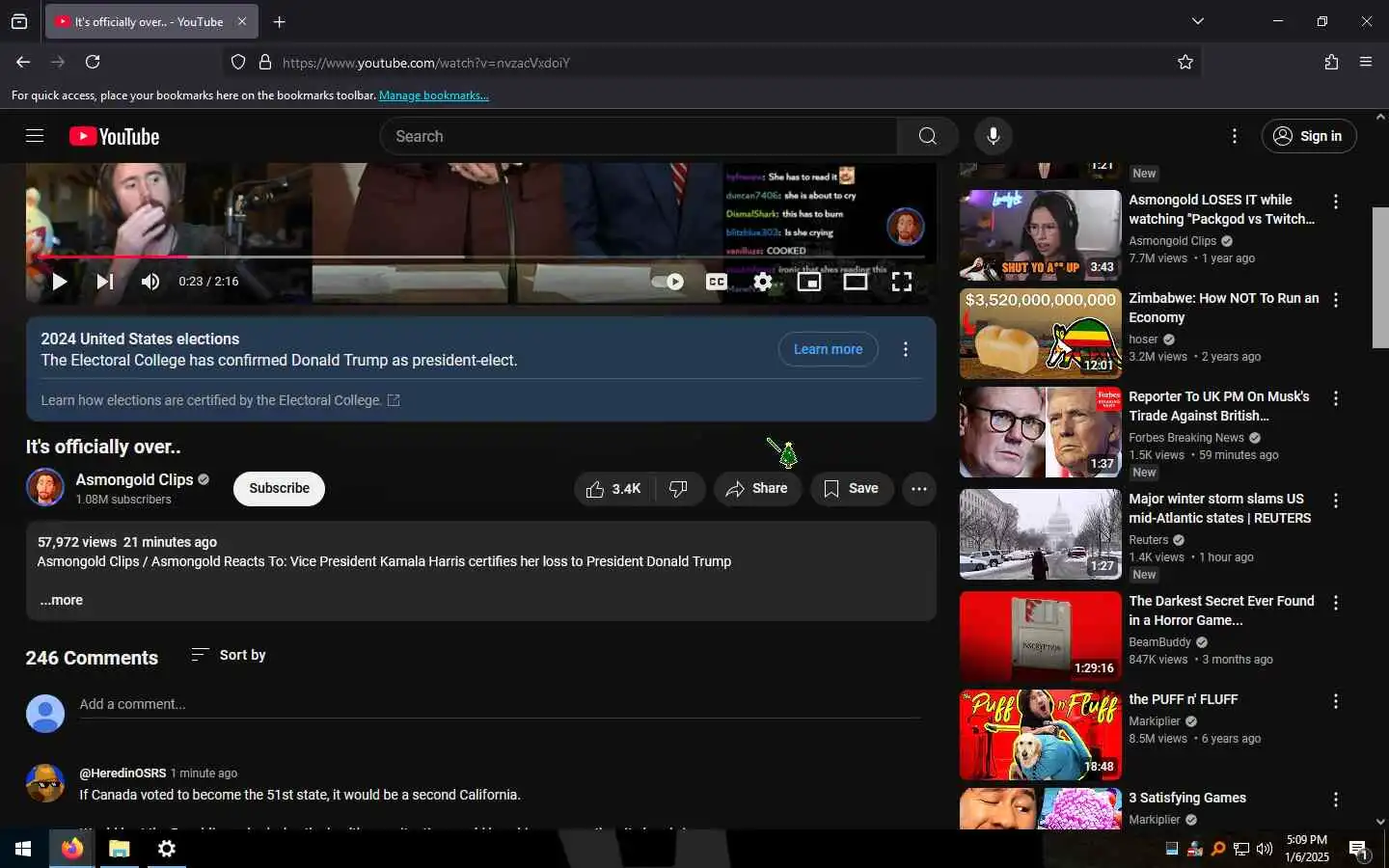Switch to theater mode
The image size is (1389, 868).
pyautogui.click(x=855, y=282)
